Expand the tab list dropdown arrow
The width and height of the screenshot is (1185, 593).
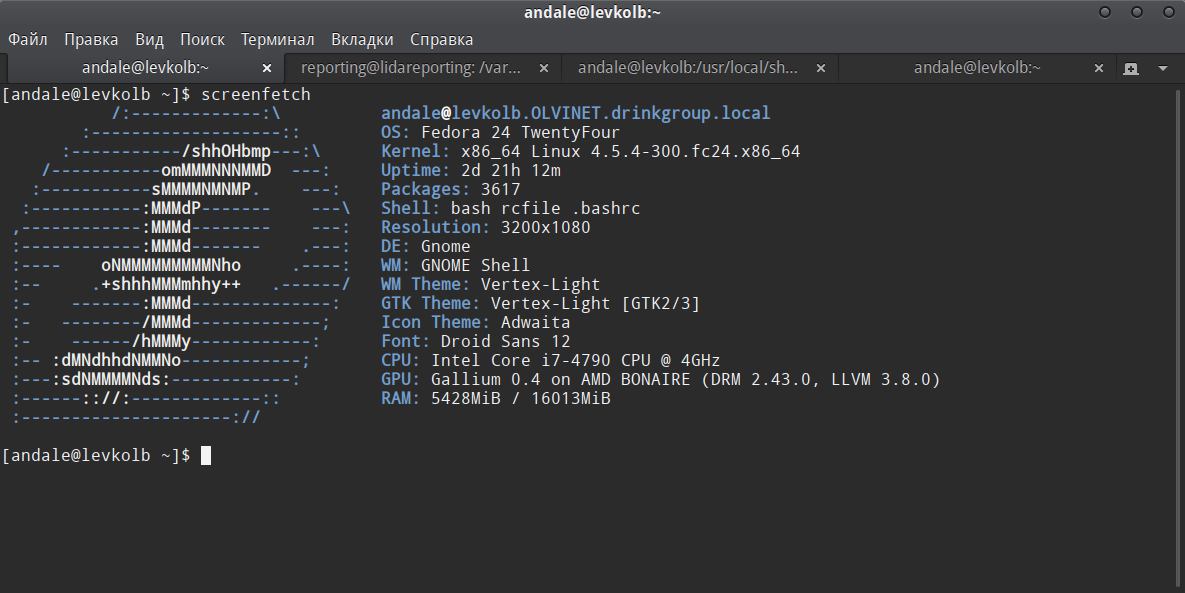[1163, 69]
